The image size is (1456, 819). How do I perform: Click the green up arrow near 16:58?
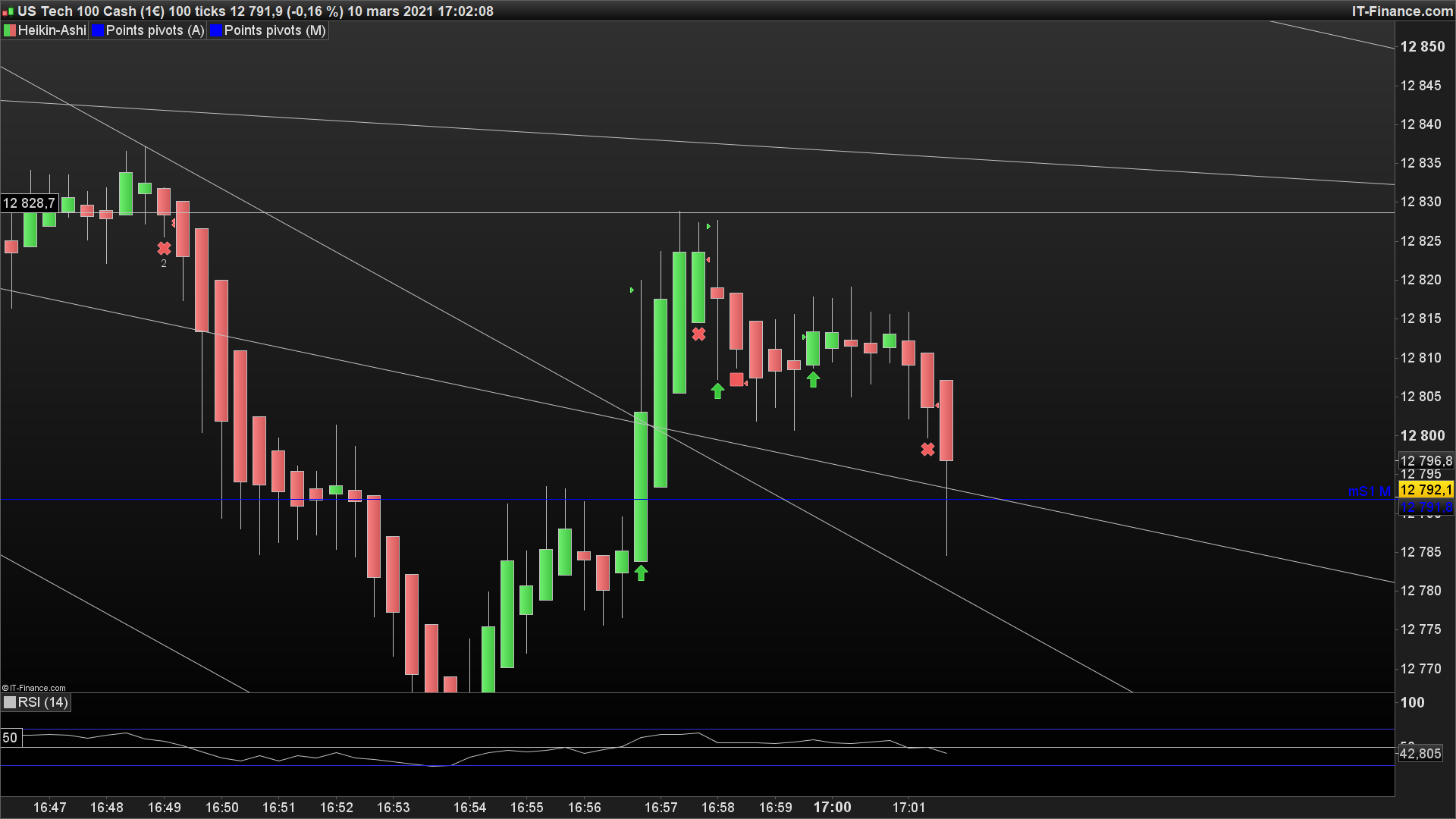pos(717,391)
